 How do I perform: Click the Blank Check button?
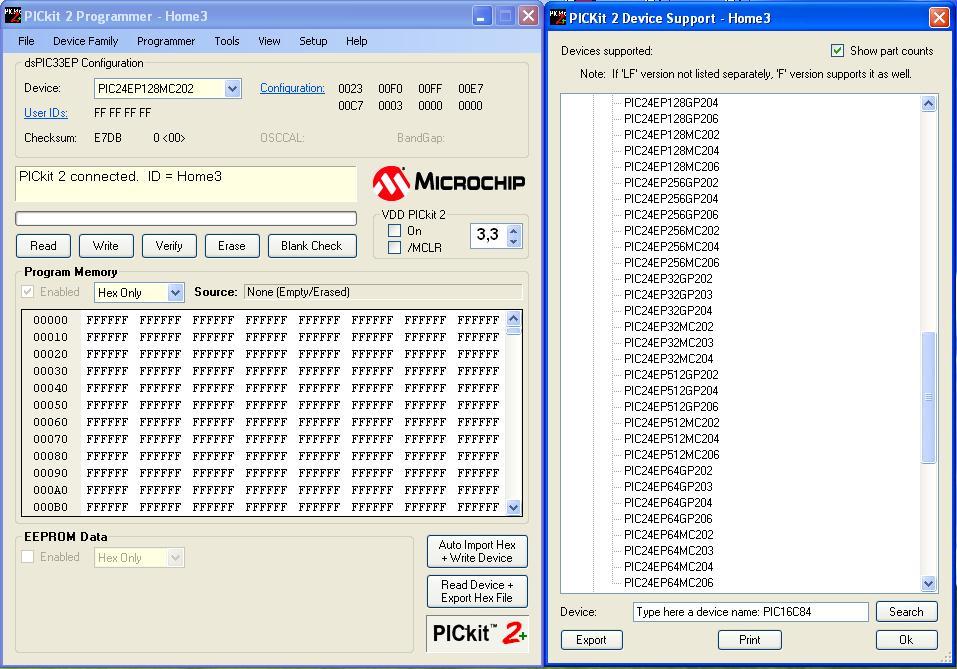(312, 246)
